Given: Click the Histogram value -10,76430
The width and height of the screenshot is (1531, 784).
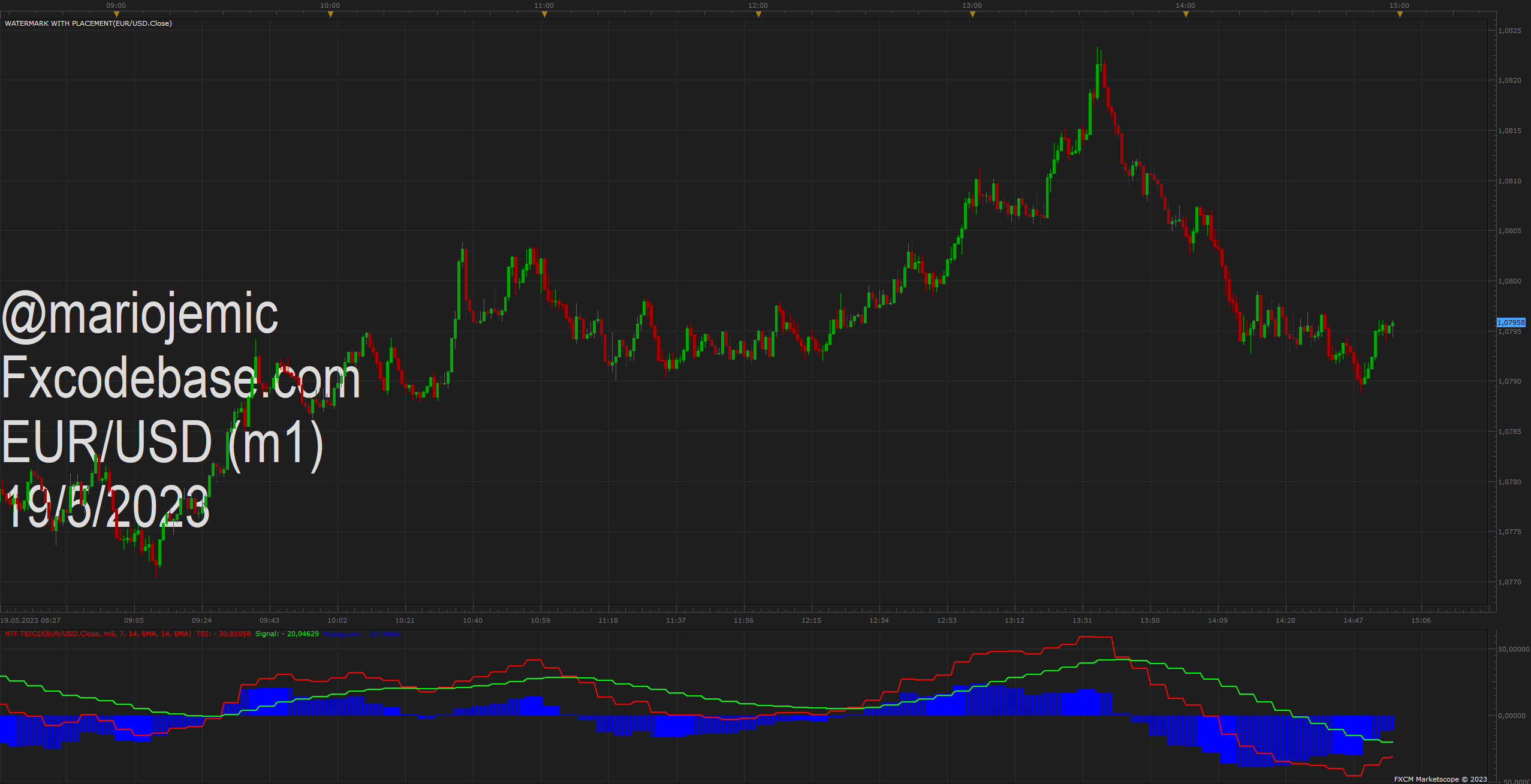Looking at the screenshot, I should (362, 634).
